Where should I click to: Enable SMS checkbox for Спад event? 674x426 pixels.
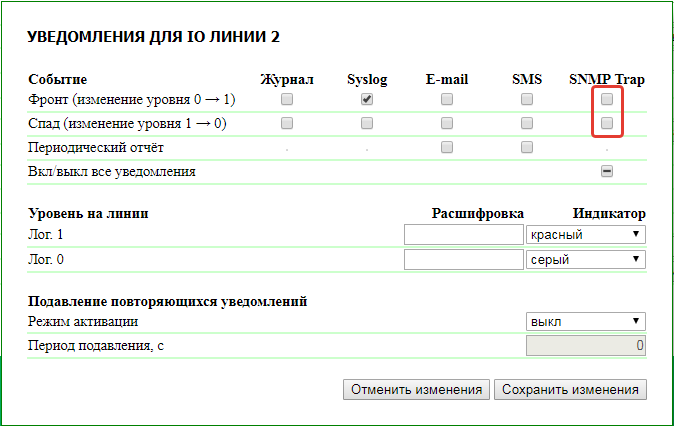[527, 123]
